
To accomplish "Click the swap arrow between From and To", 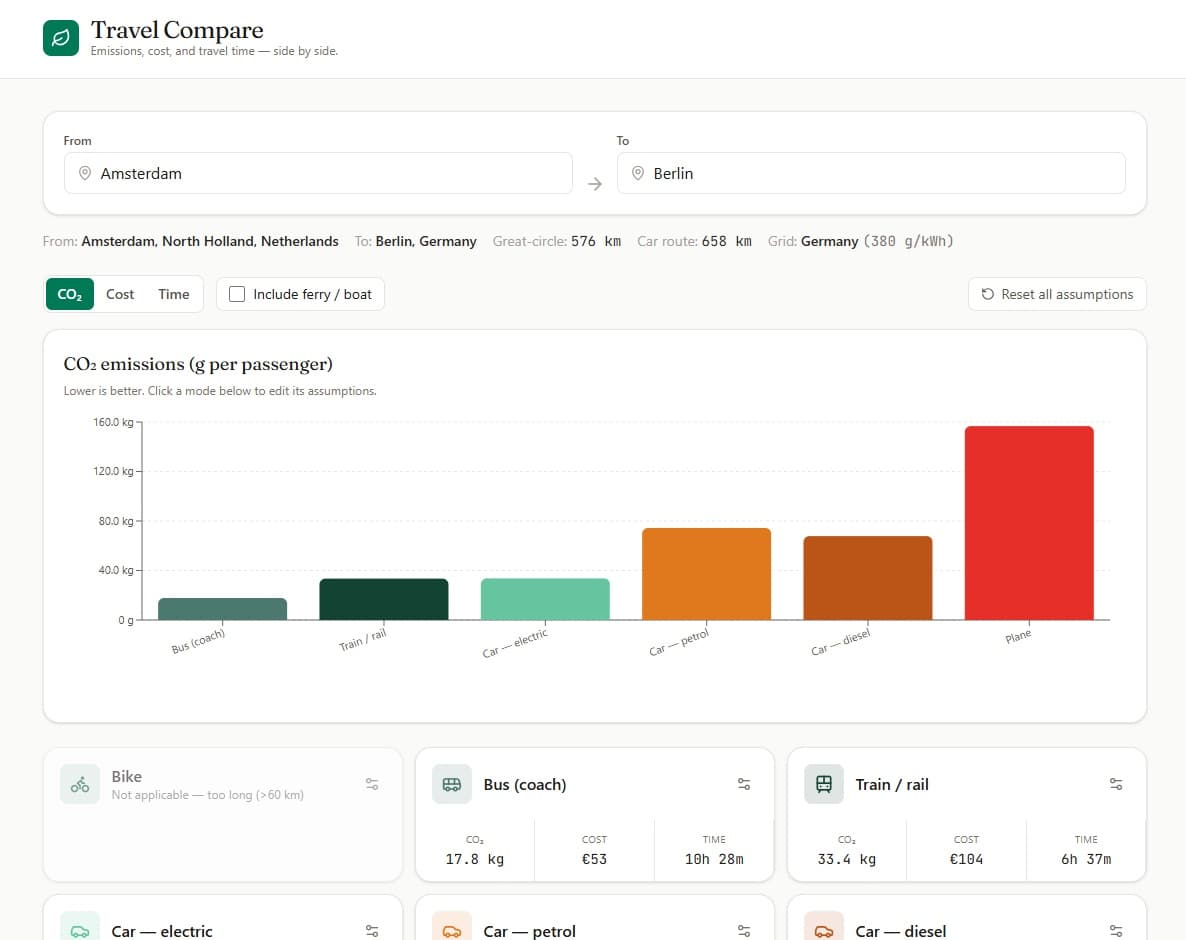I will pyautogui.click(x=596, y=182).
